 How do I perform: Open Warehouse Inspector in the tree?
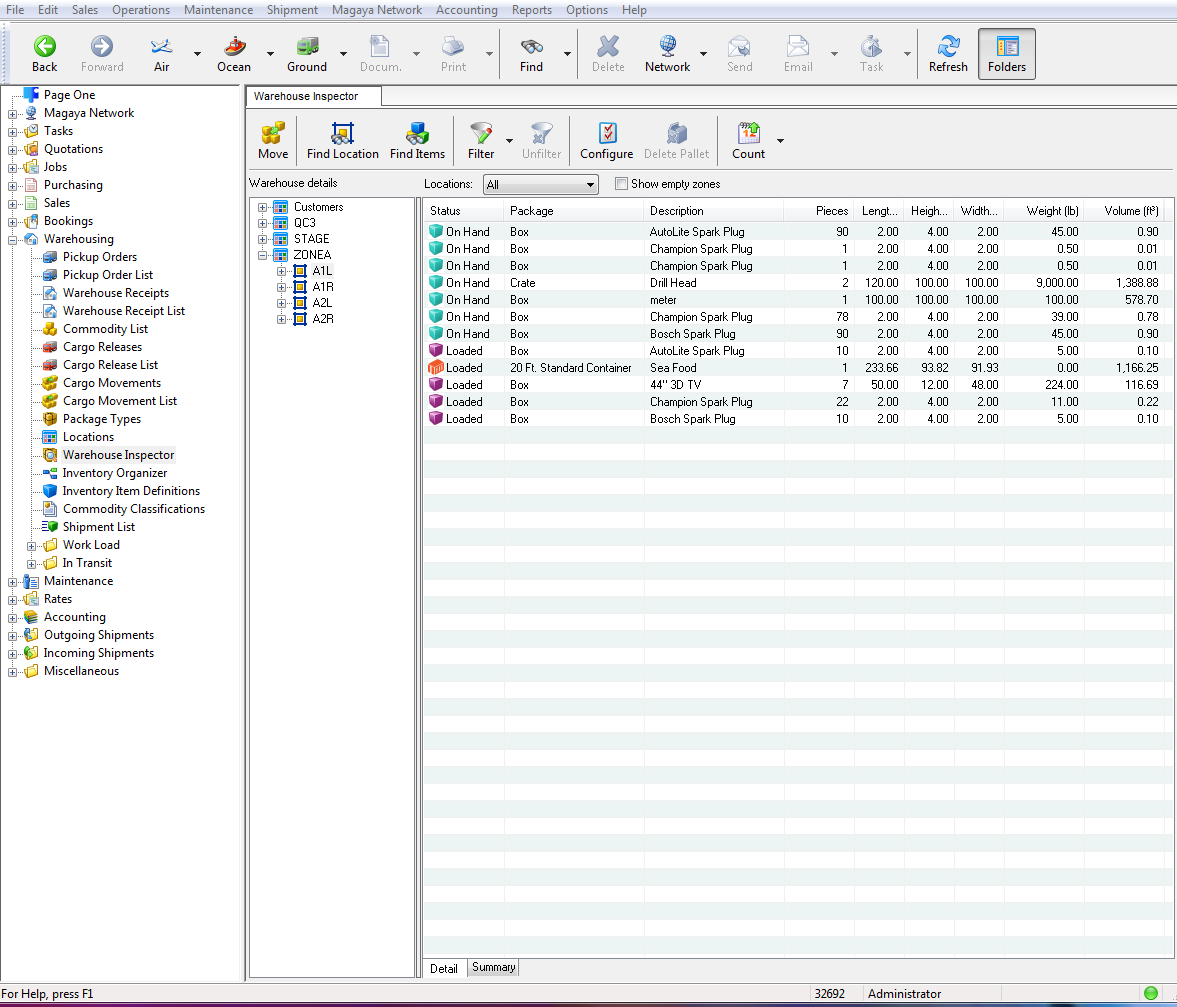click(119, 455)
